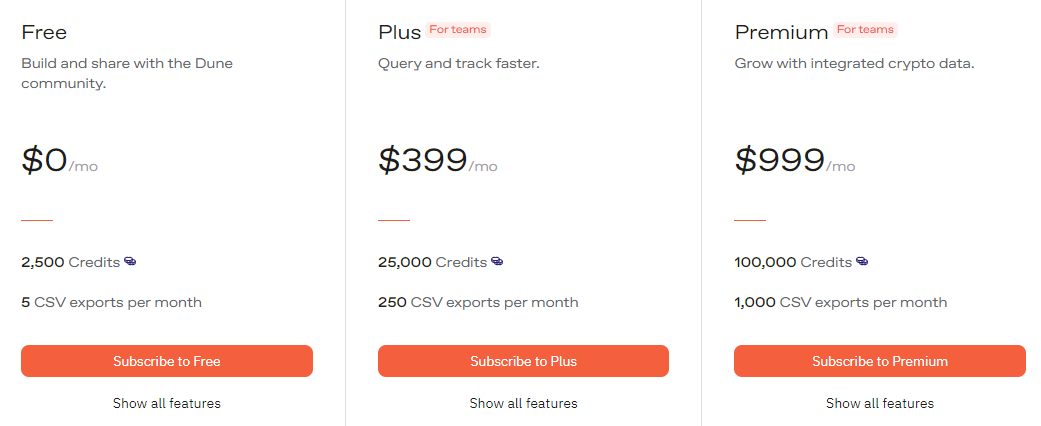
Task: Click the credits coin icon in Free plan
Action: click(x=130, y=261)
